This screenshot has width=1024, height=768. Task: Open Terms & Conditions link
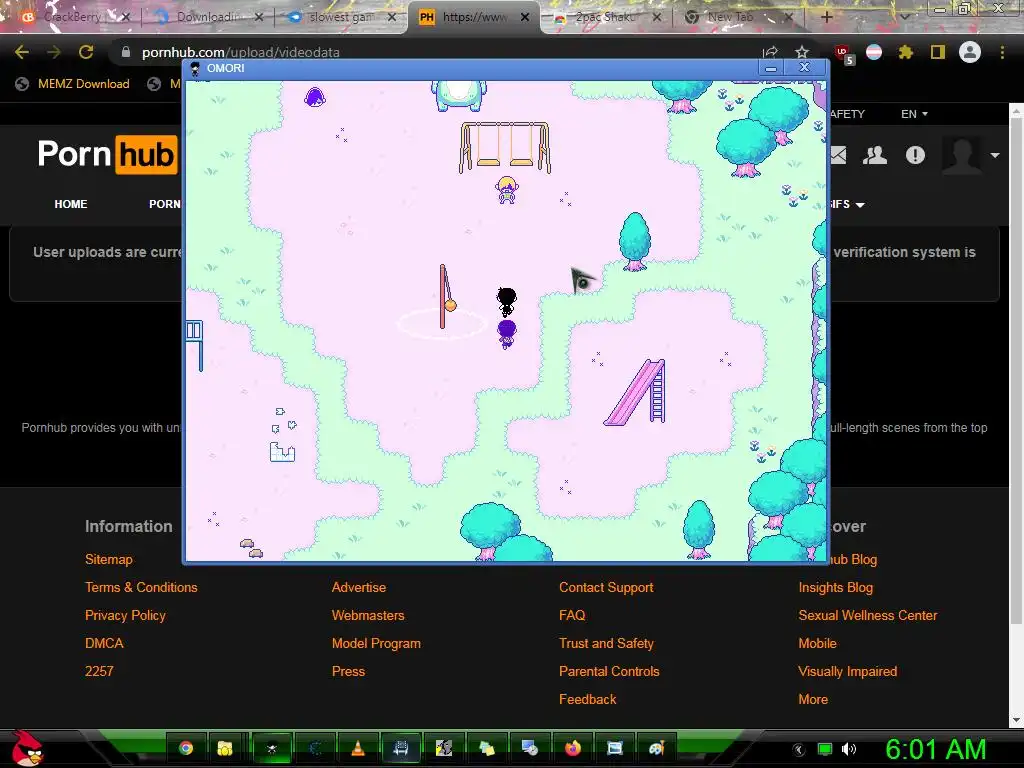[x=141, y=587]
